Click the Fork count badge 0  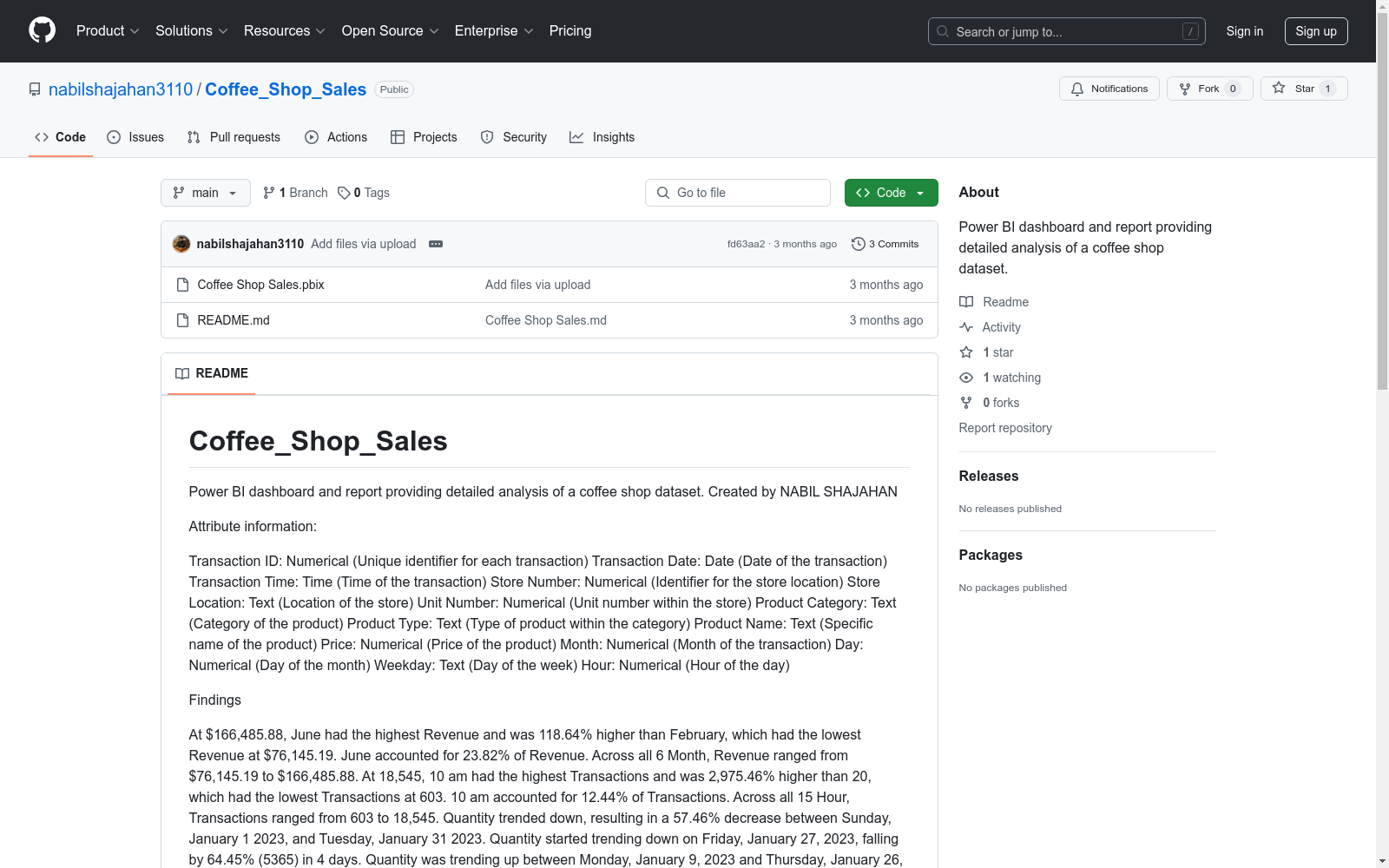tap(1233, 89)
